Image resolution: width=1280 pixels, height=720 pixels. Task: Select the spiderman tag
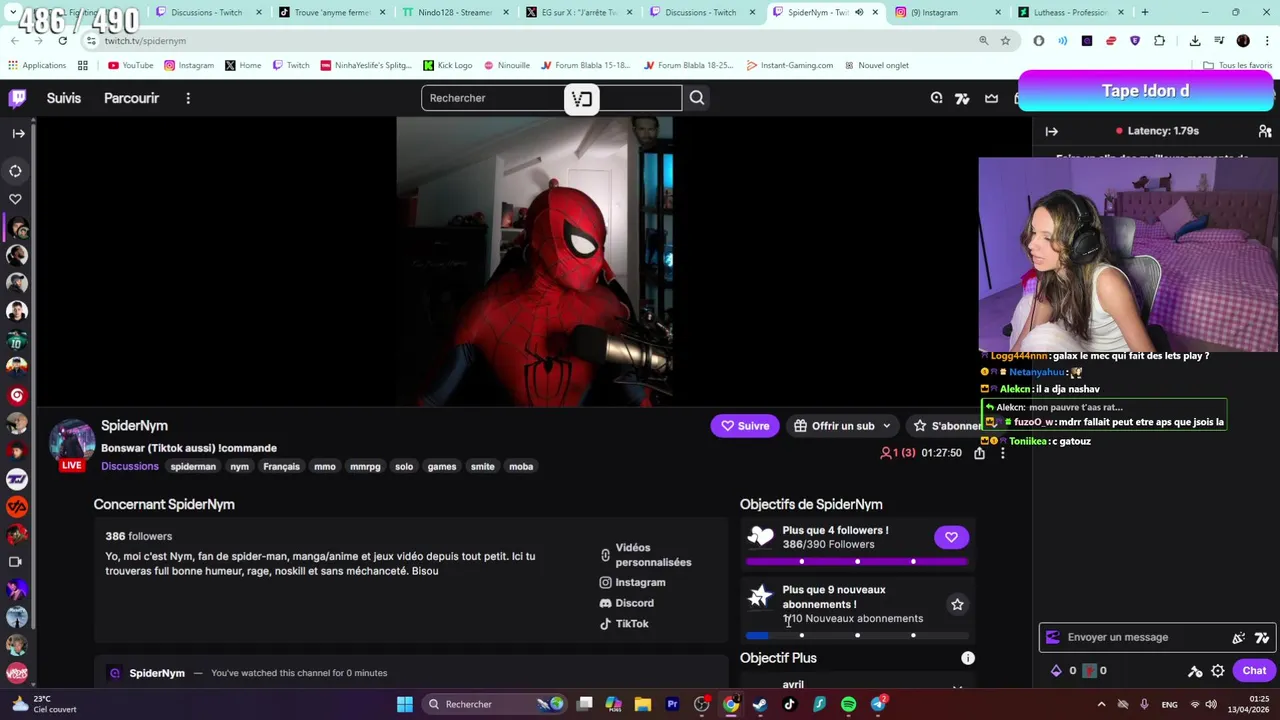(x=193, y=466)
